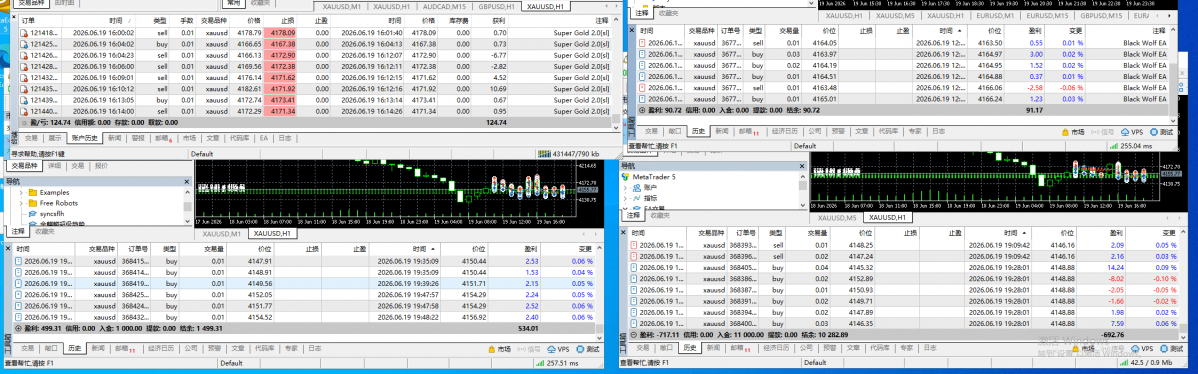Expand the Free Robots folder
Screen dimensions: 1198x374
tap(21, 203)
